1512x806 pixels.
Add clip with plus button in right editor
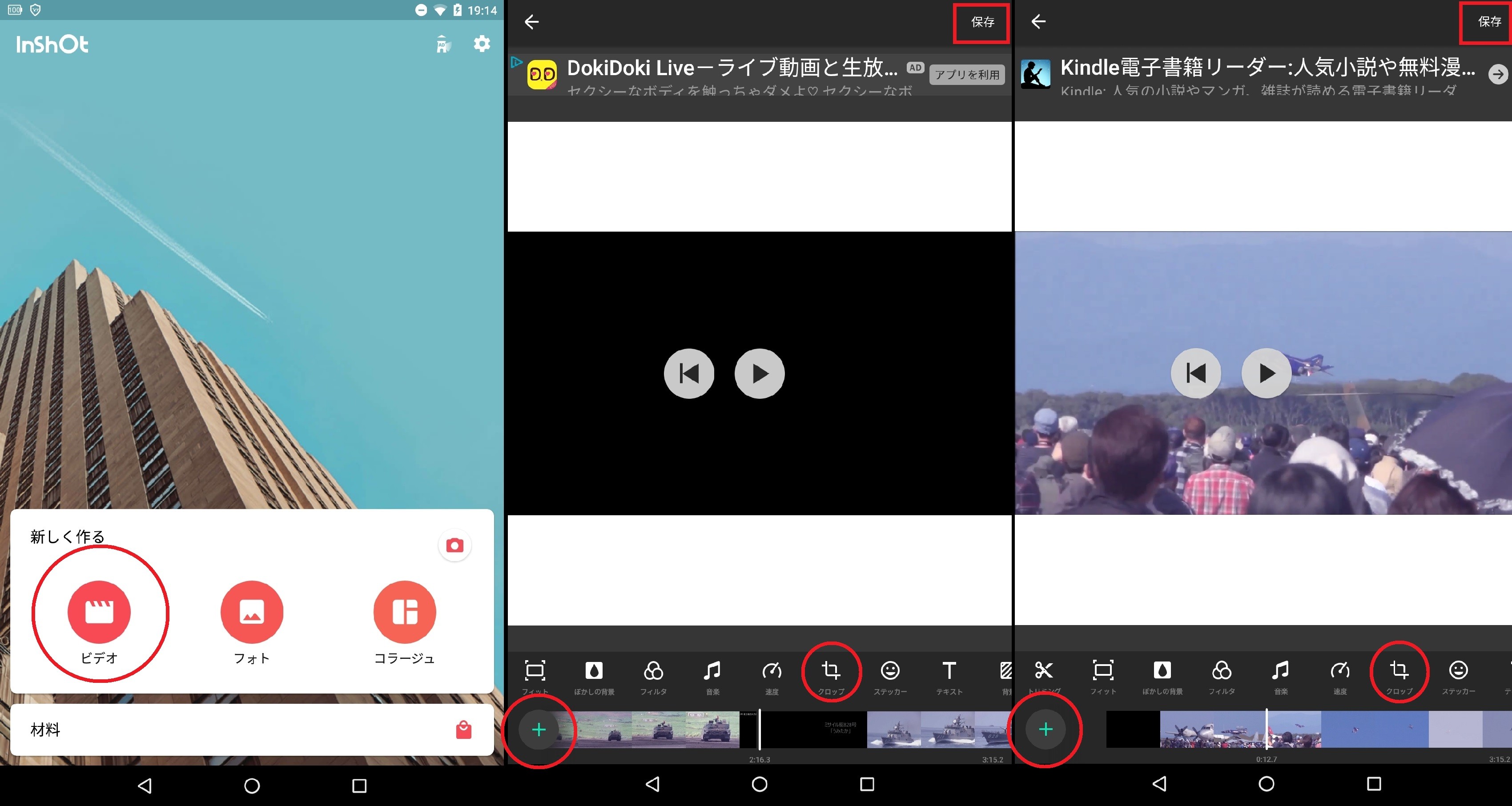pyautogui.click(x=1046, y=729)
